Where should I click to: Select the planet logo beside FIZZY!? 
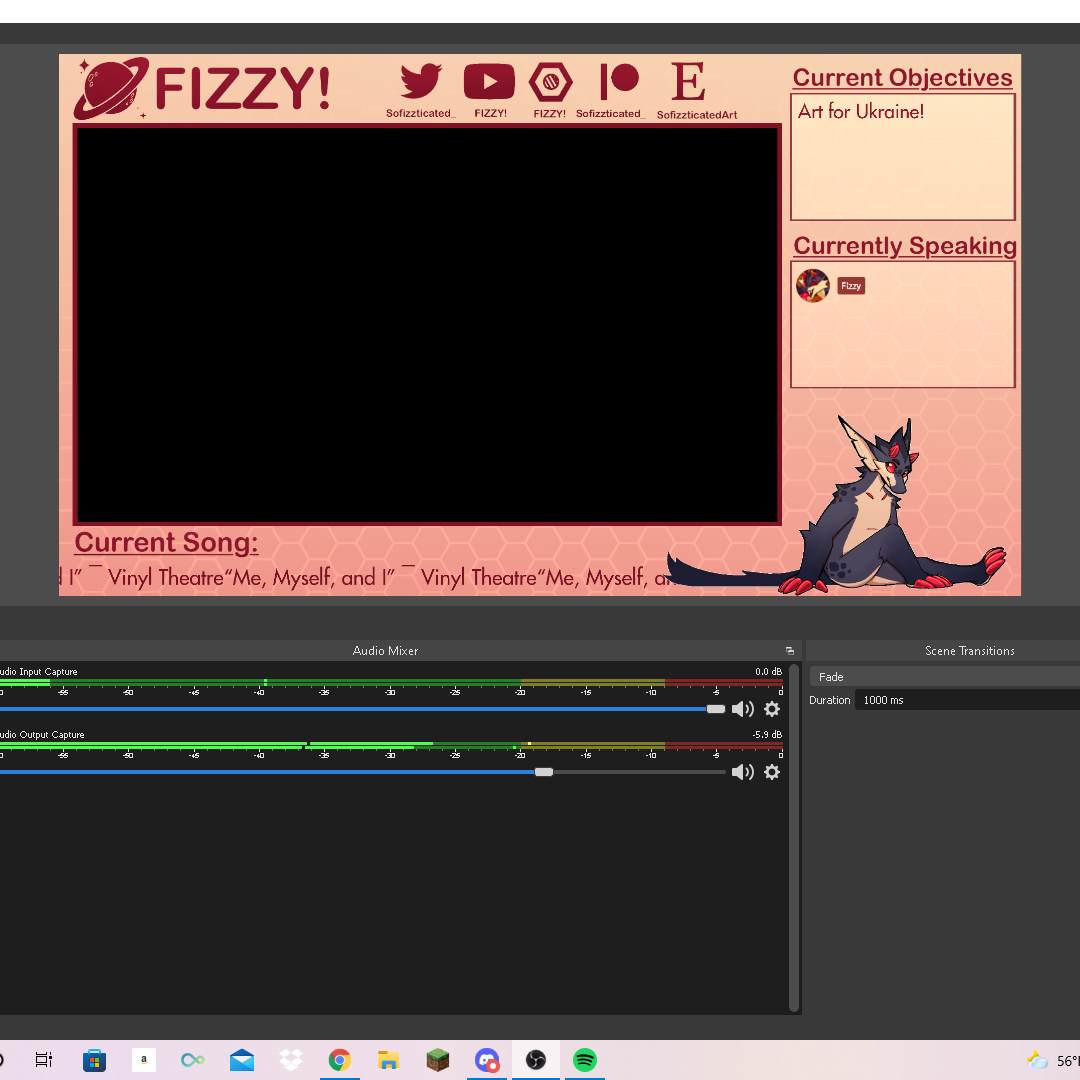coord(112,87)
